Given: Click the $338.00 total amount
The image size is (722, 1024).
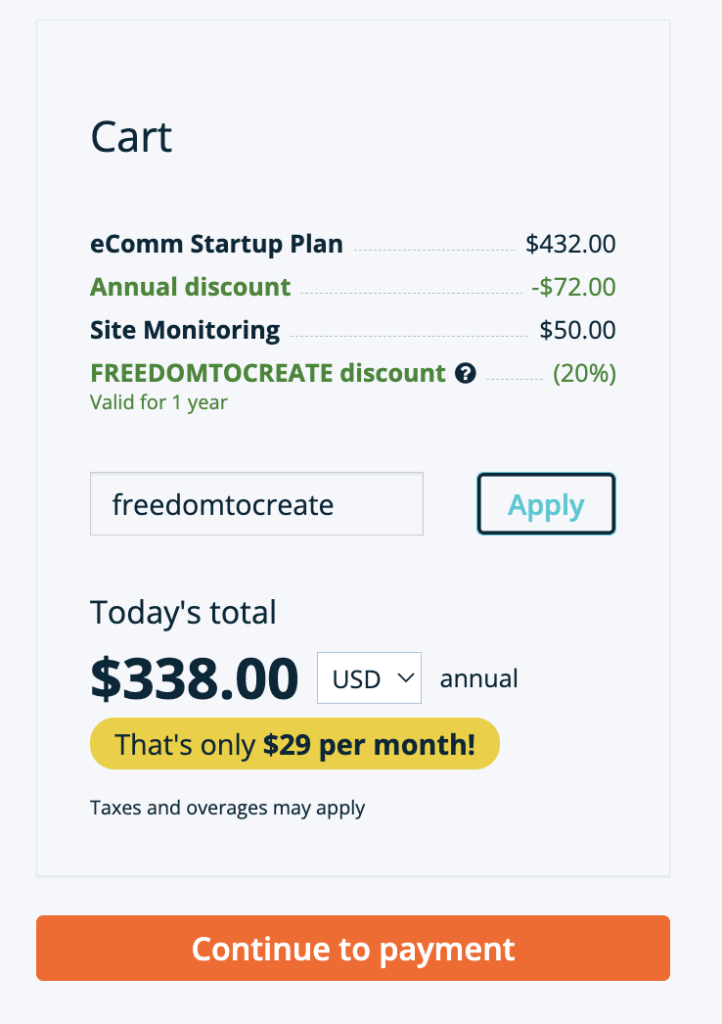Looking at the screenshot, I should tap(194, 678).
